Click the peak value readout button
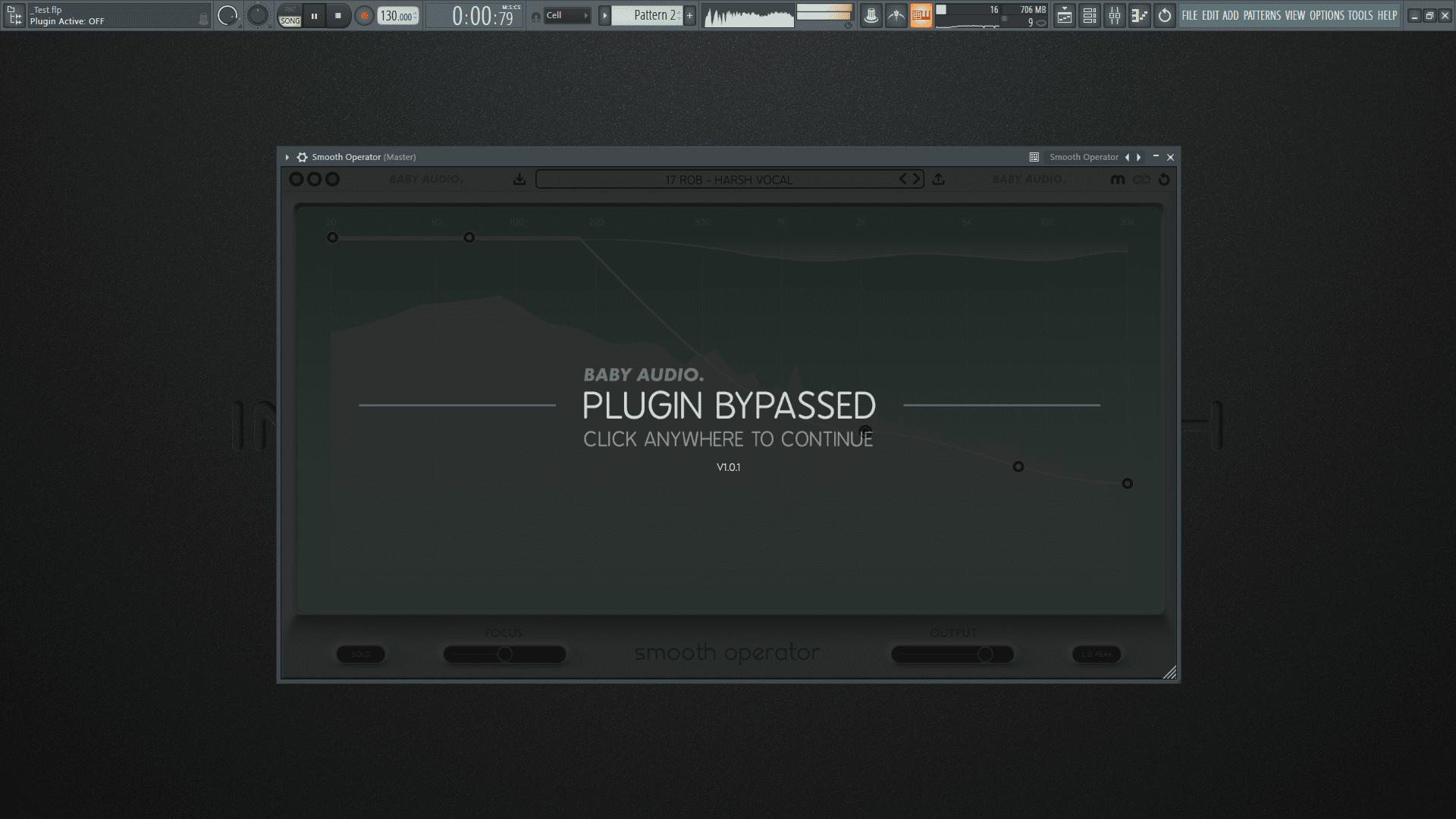This screenshot has width=1456, height=819. coord(1097,654)
